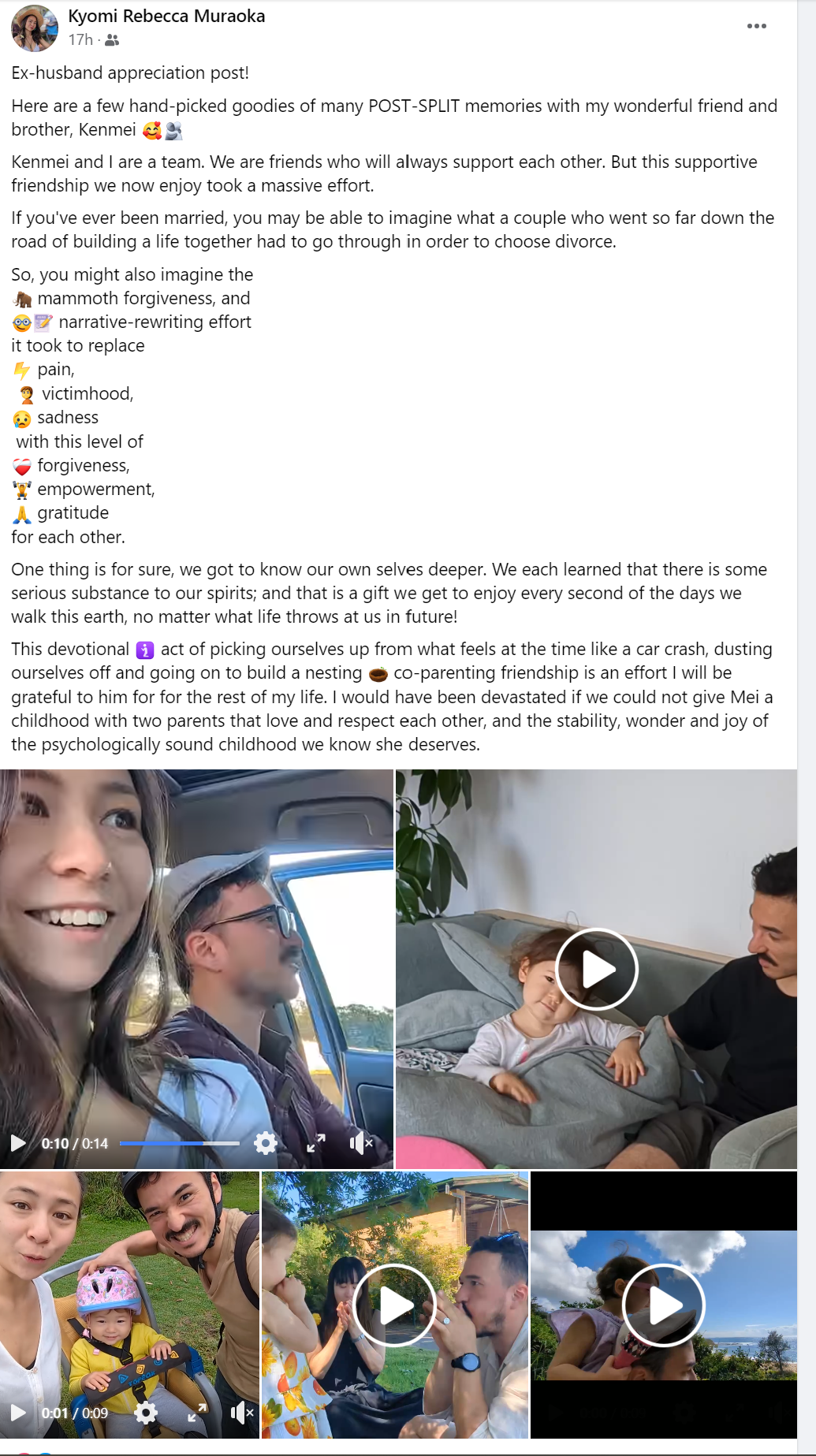The height and width of the screenshot is (1456, 816).
Task: Play the bike helmet video at bottom left
Action: click(18, 1413)
